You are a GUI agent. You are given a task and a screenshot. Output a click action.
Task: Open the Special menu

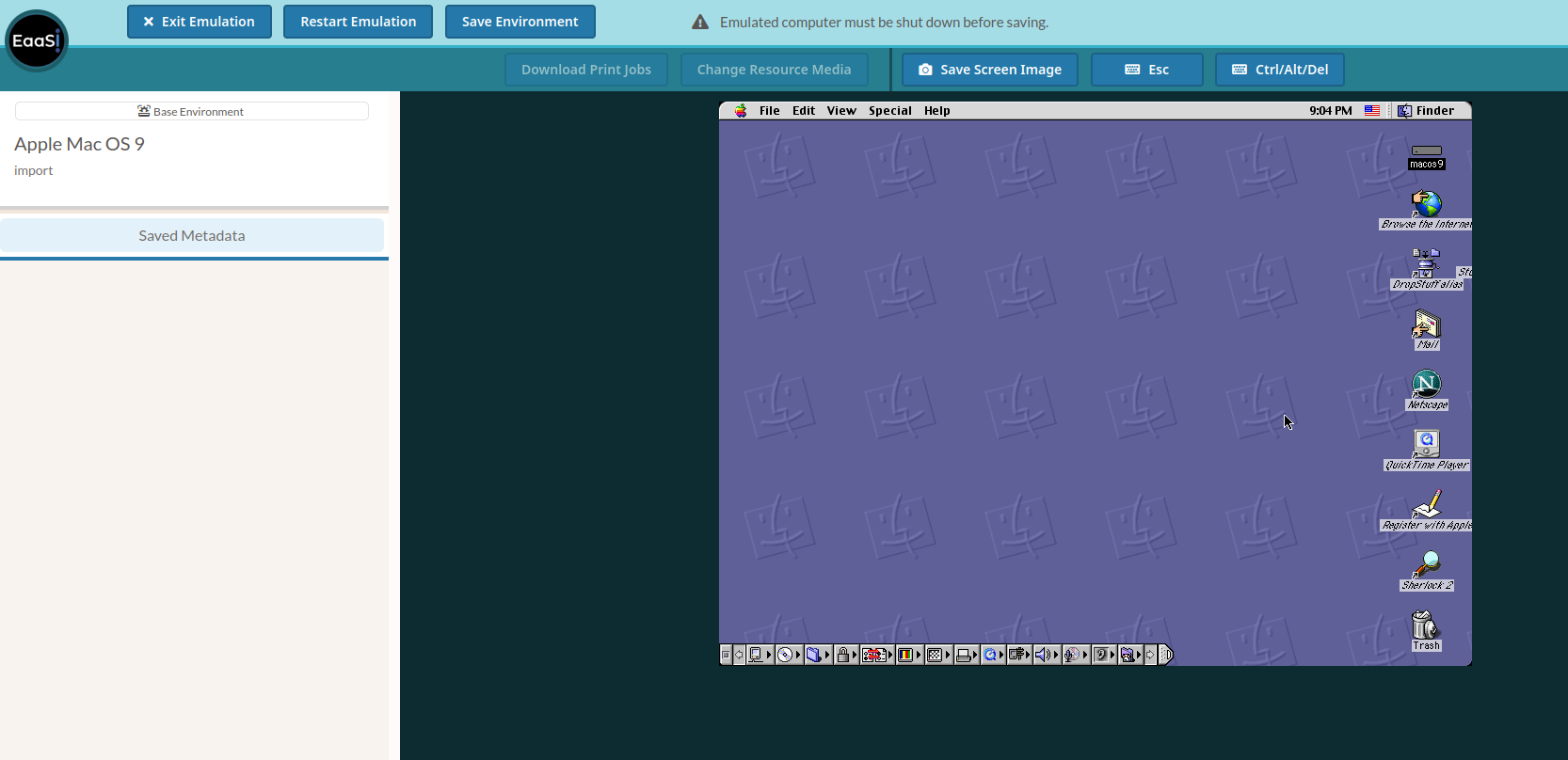point(890,110)
